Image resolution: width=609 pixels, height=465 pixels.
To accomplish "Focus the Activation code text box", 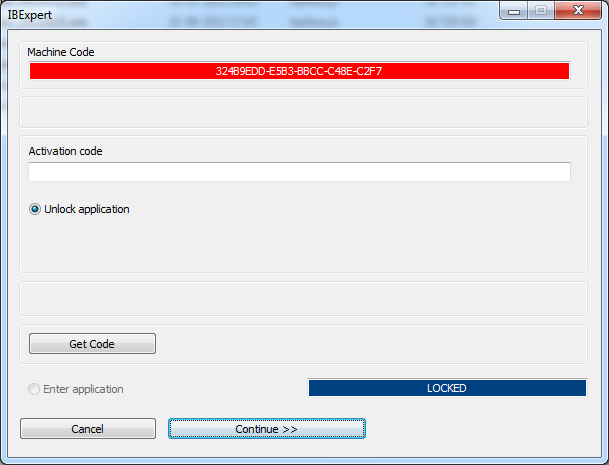I will 299,172.
